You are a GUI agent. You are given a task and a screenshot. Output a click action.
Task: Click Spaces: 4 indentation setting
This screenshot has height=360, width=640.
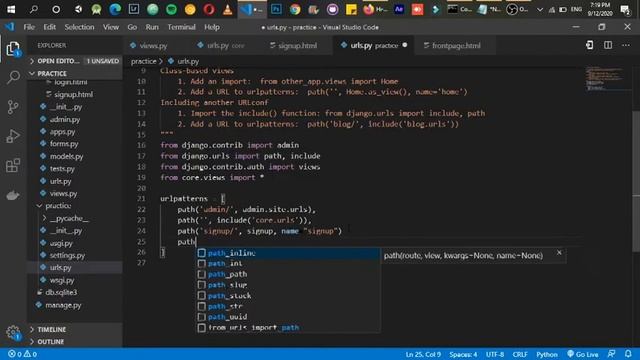463,354
